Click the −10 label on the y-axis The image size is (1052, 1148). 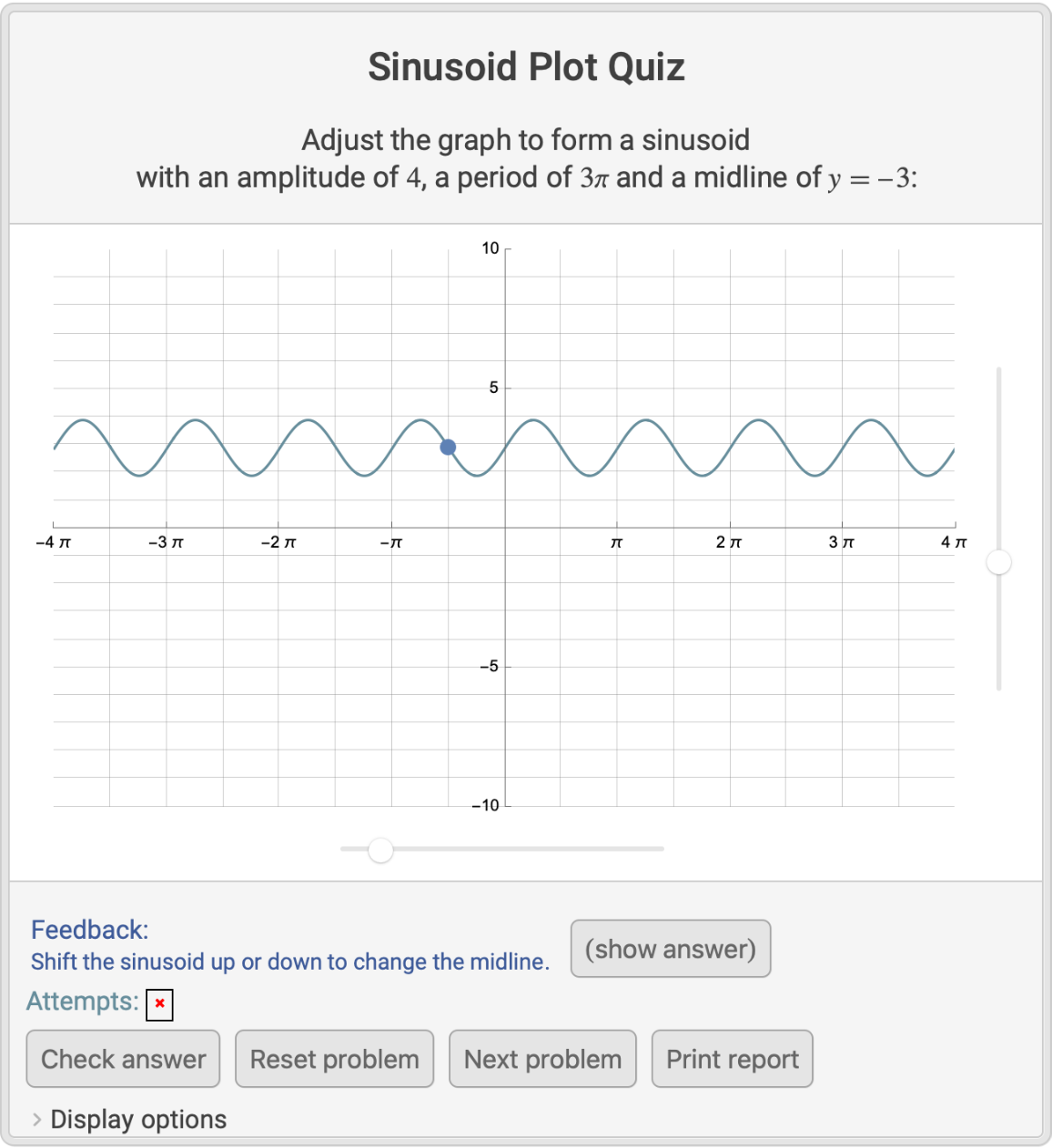[486, 805]
